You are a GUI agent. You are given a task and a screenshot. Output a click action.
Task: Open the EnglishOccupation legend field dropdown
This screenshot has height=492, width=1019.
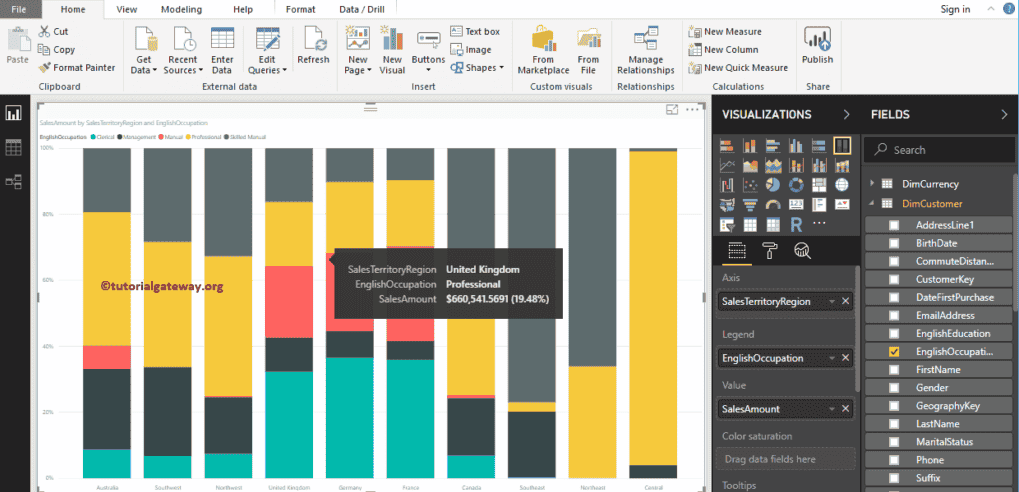coord(831,358)
